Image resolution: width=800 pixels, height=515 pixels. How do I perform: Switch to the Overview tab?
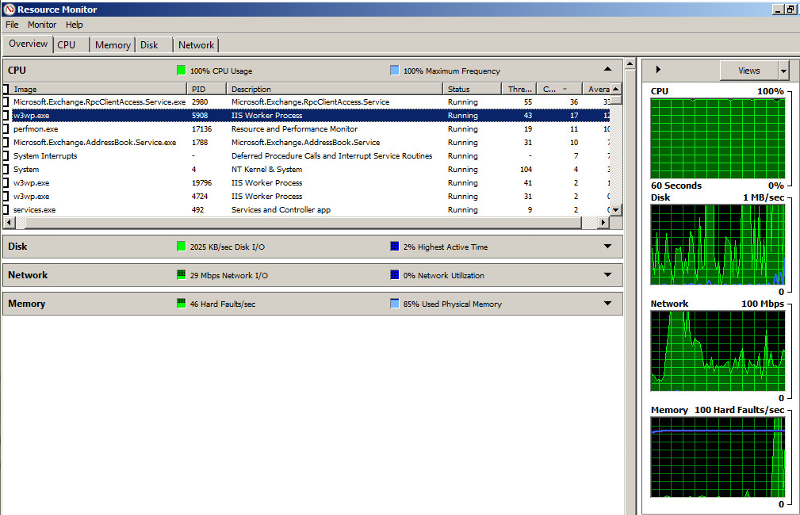pos(28,44)
